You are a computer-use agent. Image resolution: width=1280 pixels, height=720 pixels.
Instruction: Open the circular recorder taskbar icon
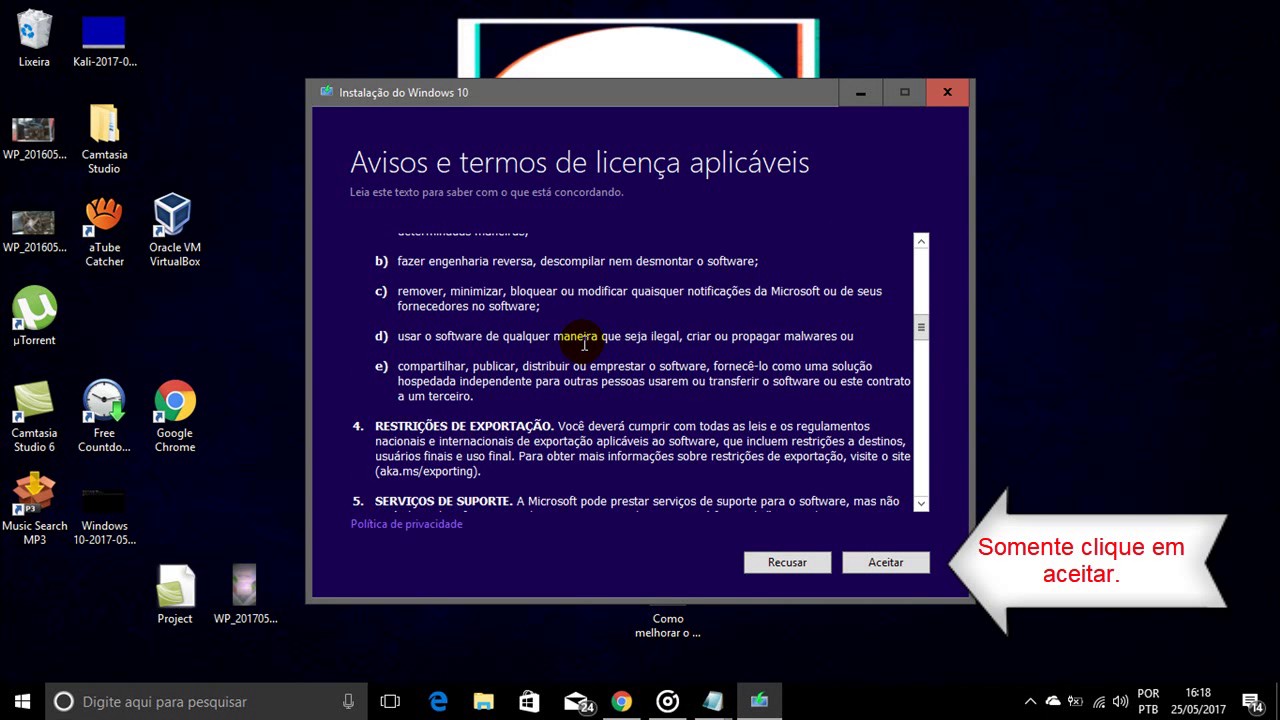click(667, 701)
